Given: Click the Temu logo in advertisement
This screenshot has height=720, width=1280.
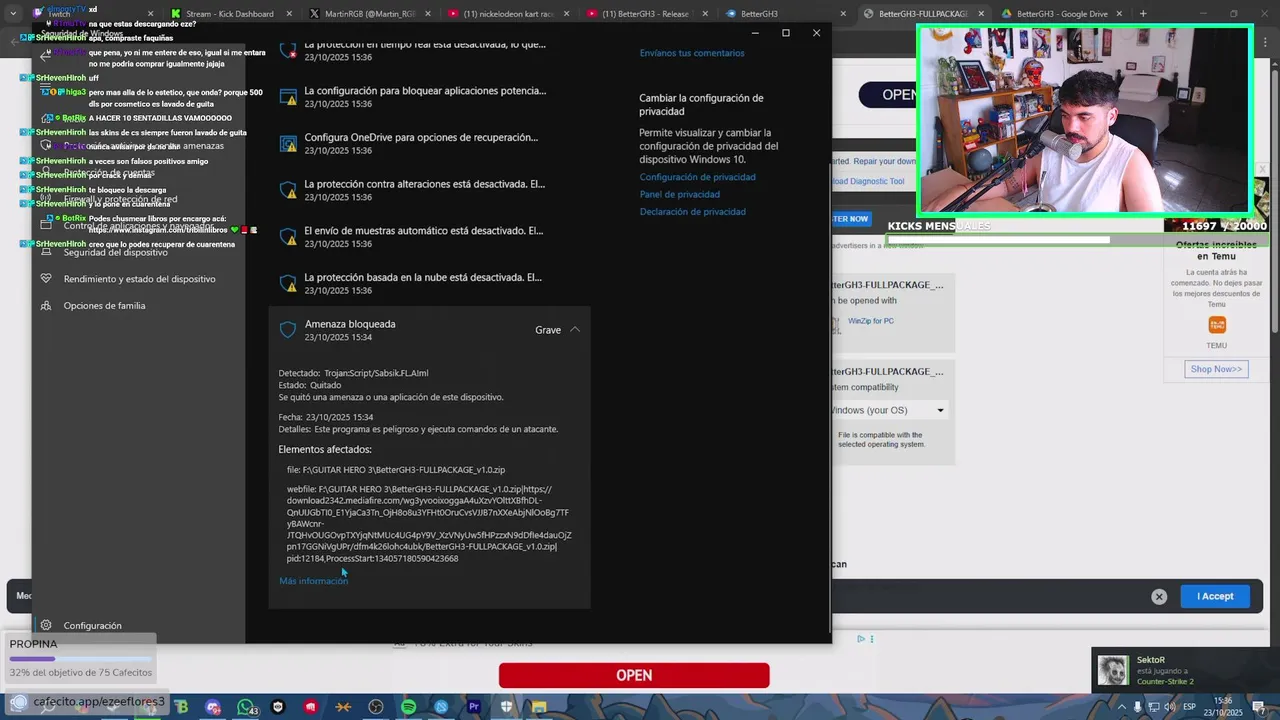Looking at the screenshot, I should [x=1217, y=325].
